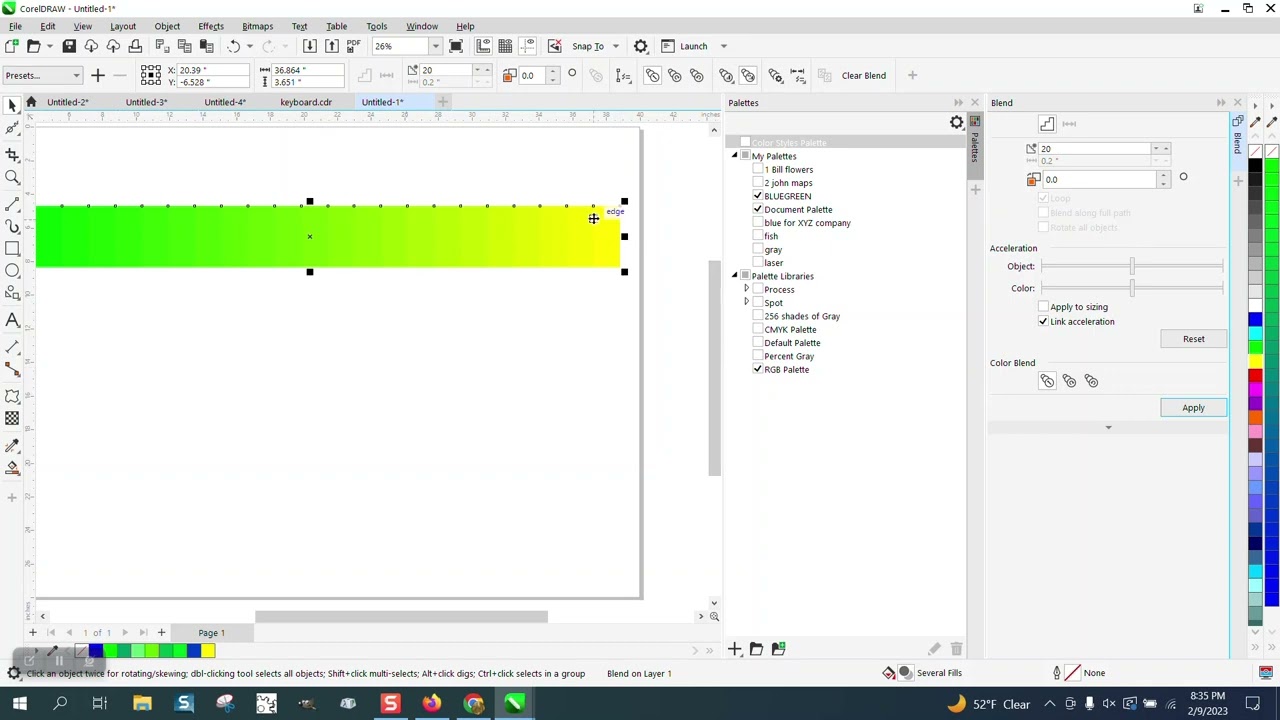
Task: Uncheck the BLUEGREEN palette checkbox
Action: [758, 196]
